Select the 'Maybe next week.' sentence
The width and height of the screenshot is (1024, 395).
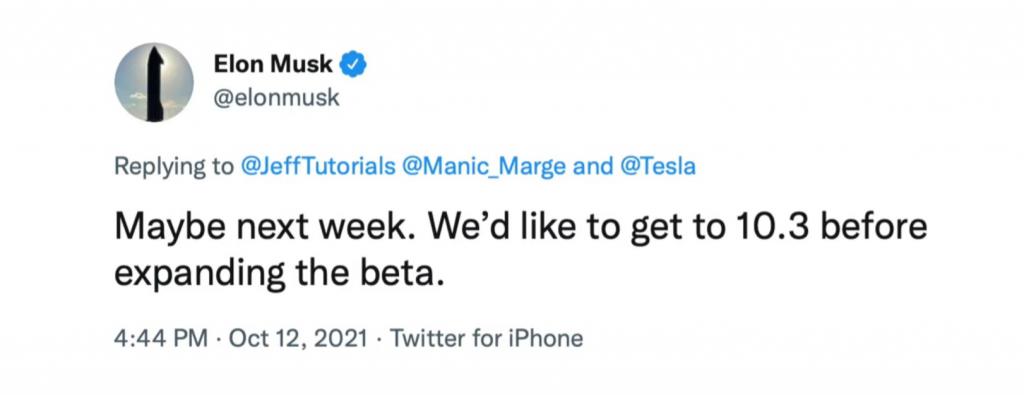pyautogui.click(x=264, y=227)
